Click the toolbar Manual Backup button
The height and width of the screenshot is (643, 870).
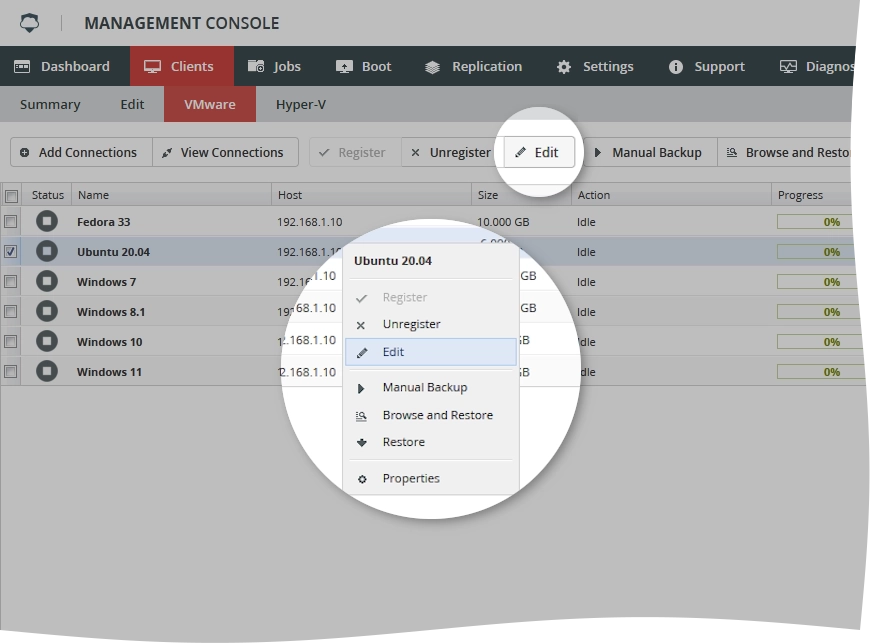650,152
